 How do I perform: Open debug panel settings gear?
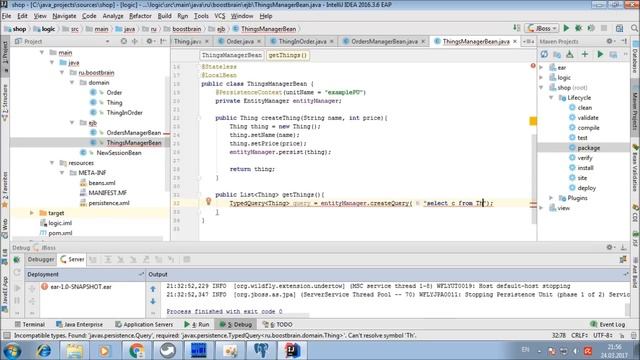click(x=609, y=247)
